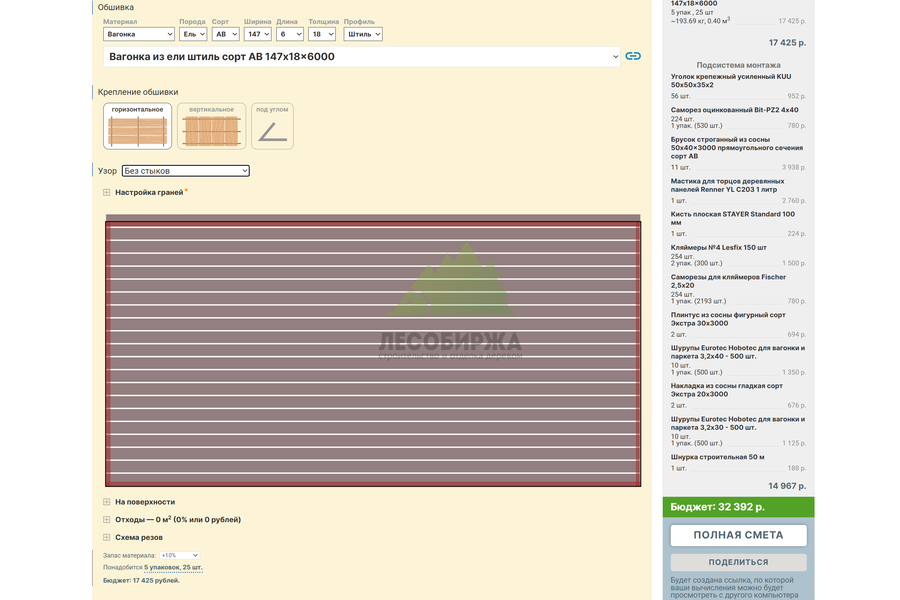This screenshot has width=900, height=600.
Task: Open product selector 'Вагонка из ели штиль'
Action: (362, 56)
